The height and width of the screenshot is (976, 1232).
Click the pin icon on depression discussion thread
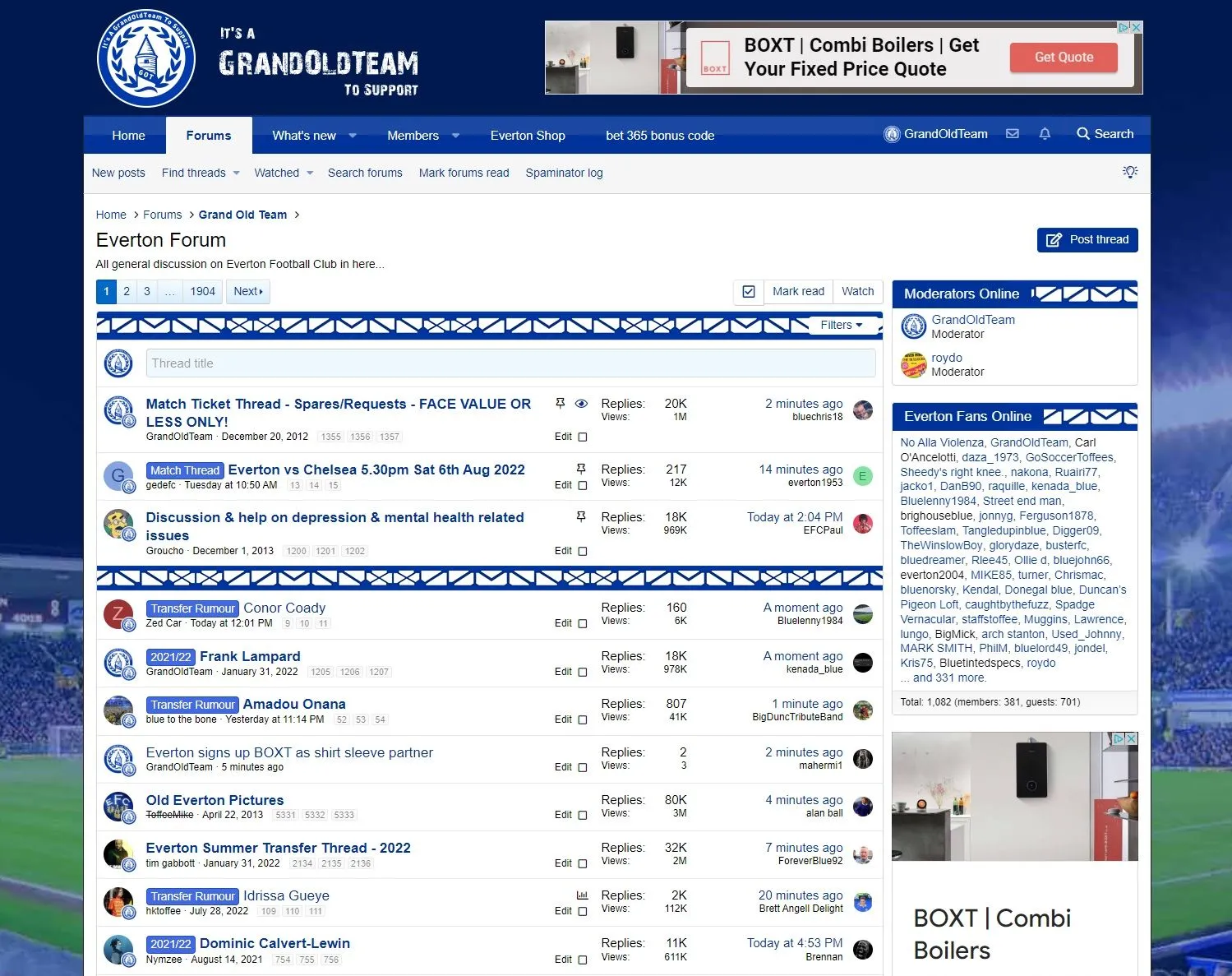tap(581, 516)
